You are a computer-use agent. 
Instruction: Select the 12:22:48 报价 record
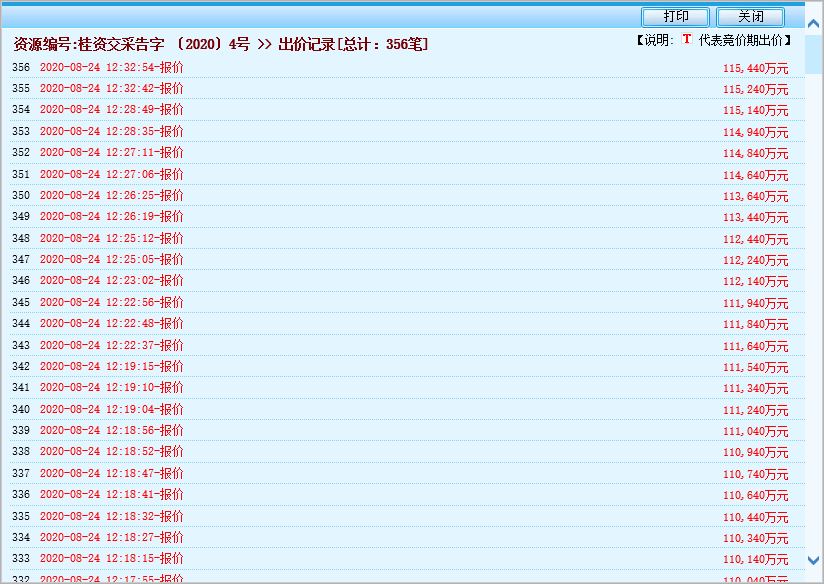pos(111,324)
